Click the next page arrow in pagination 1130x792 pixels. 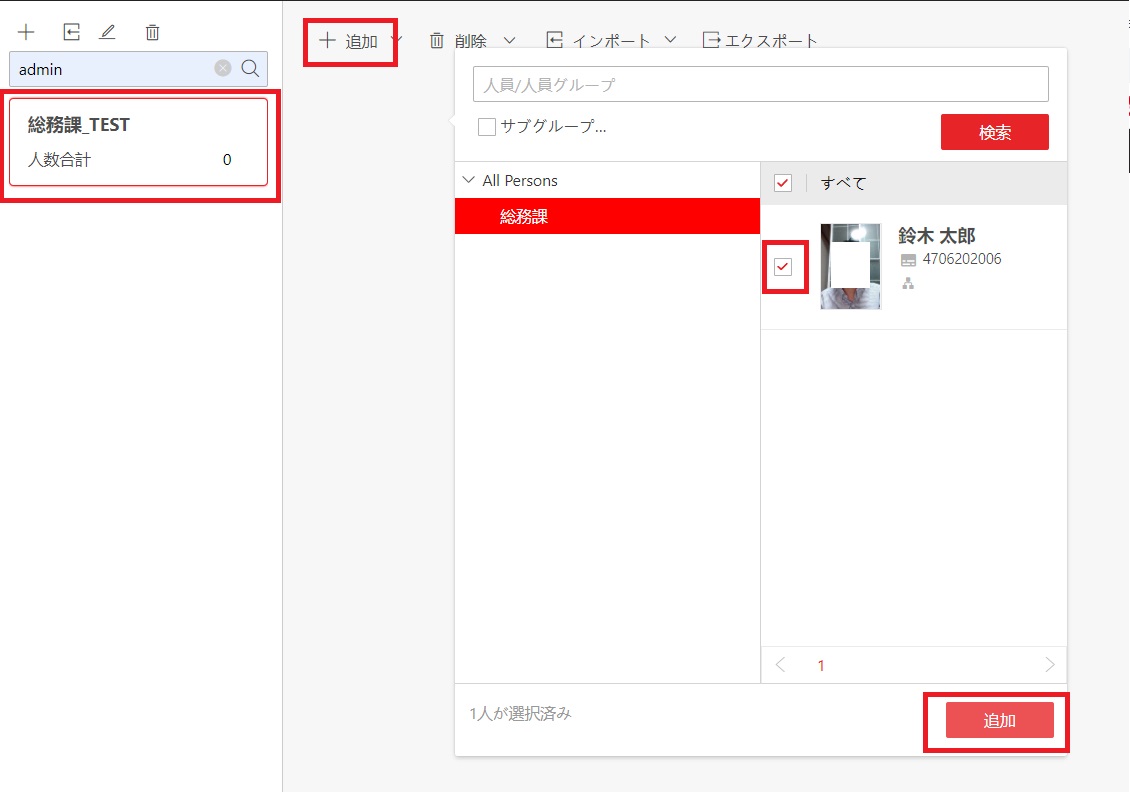point(1049,664)
